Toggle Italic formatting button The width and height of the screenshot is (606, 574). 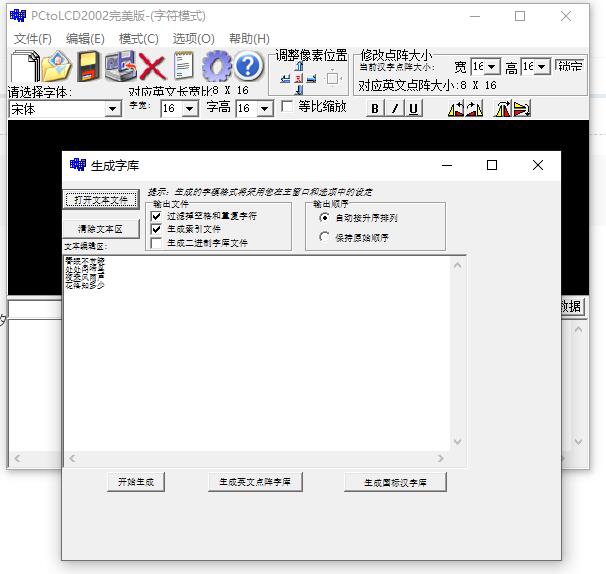point(394,109)
